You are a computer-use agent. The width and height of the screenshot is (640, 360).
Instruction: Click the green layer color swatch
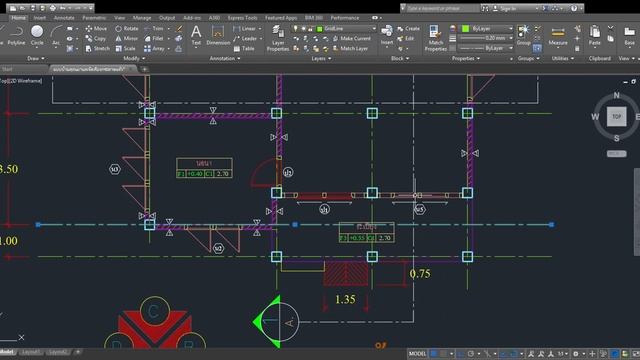320,29
